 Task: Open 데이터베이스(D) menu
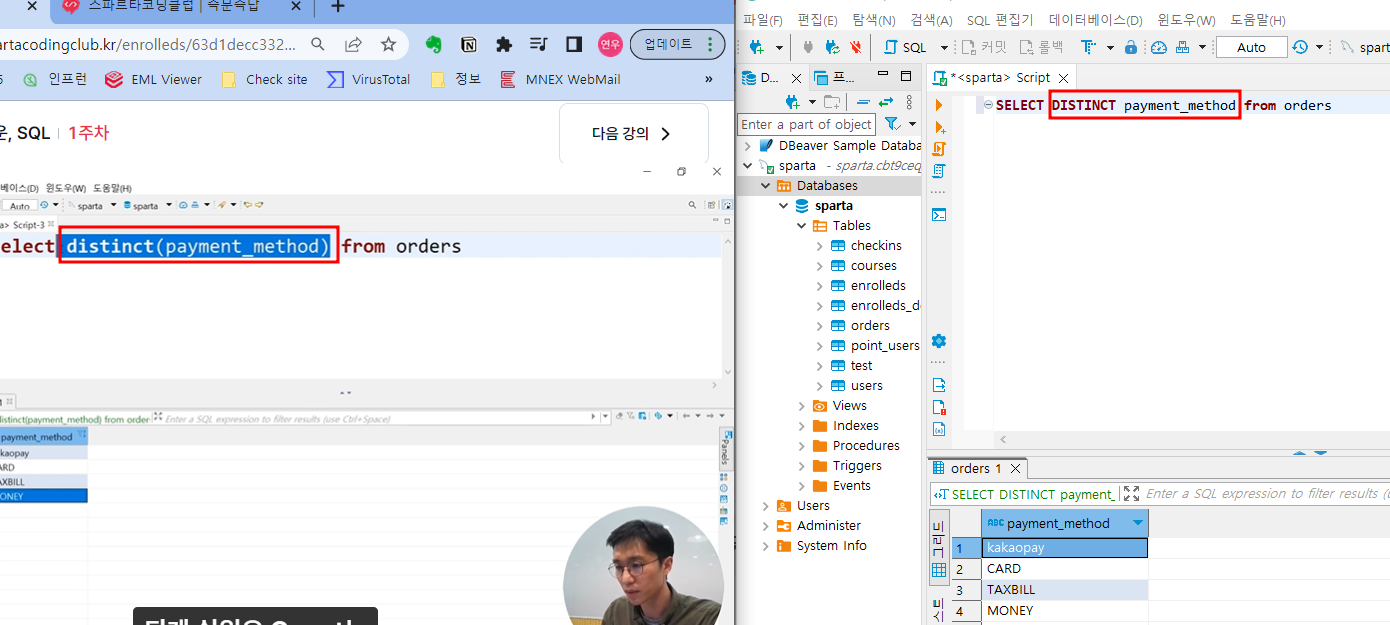(1095, 20)
